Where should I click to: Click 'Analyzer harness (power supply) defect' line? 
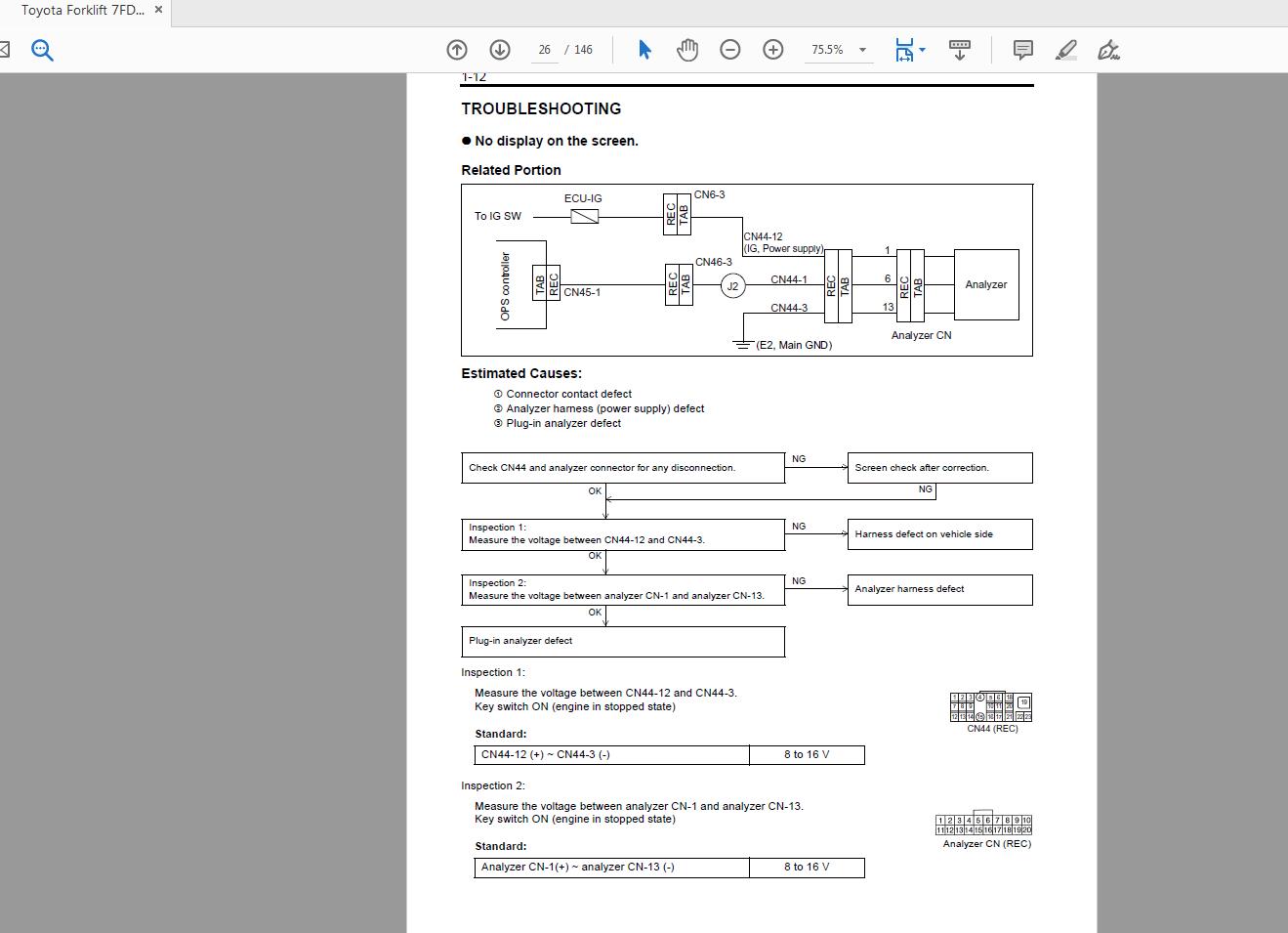point(604,408)
